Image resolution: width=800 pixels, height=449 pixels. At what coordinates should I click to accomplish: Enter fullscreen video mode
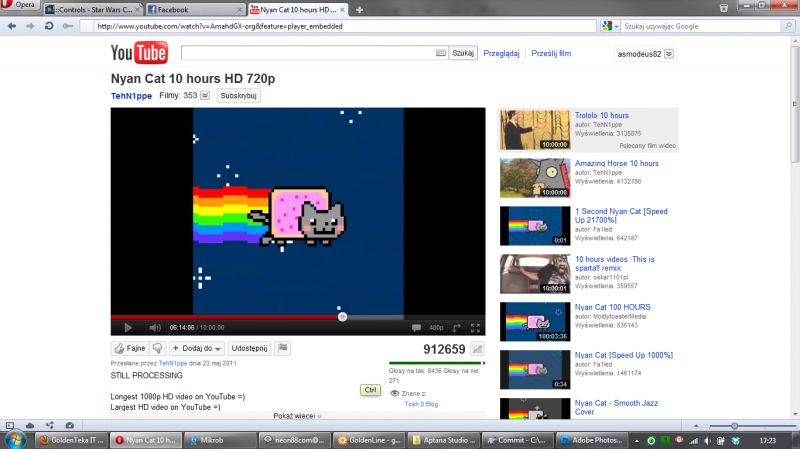click(475, 328)
